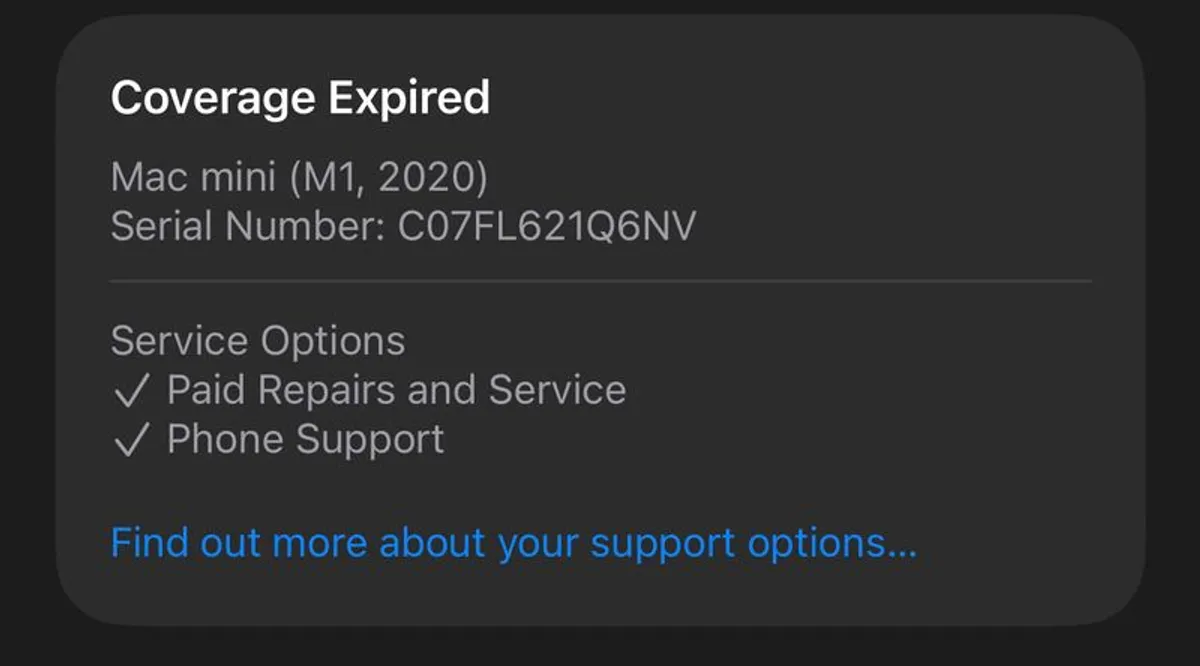This screenshot has height=666, width=1200.
Task: Click the checkmark next to Phone Support
Action: click(x=131, y=441)
